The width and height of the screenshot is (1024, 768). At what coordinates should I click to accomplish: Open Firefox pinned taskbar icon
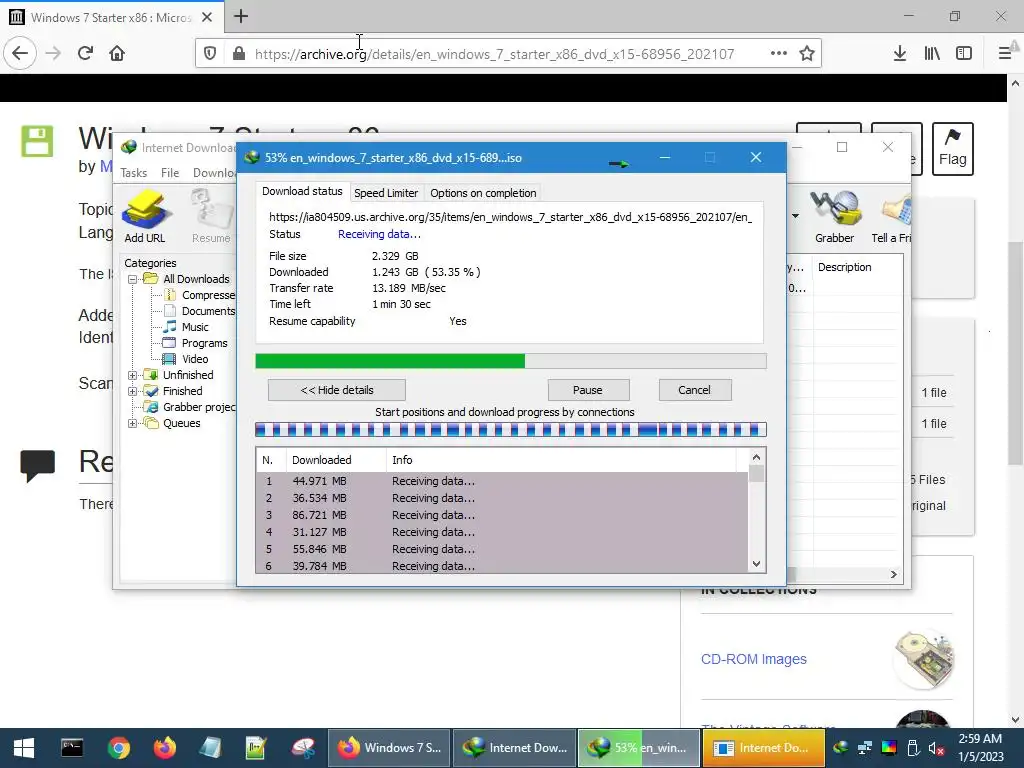click(165, 748)
